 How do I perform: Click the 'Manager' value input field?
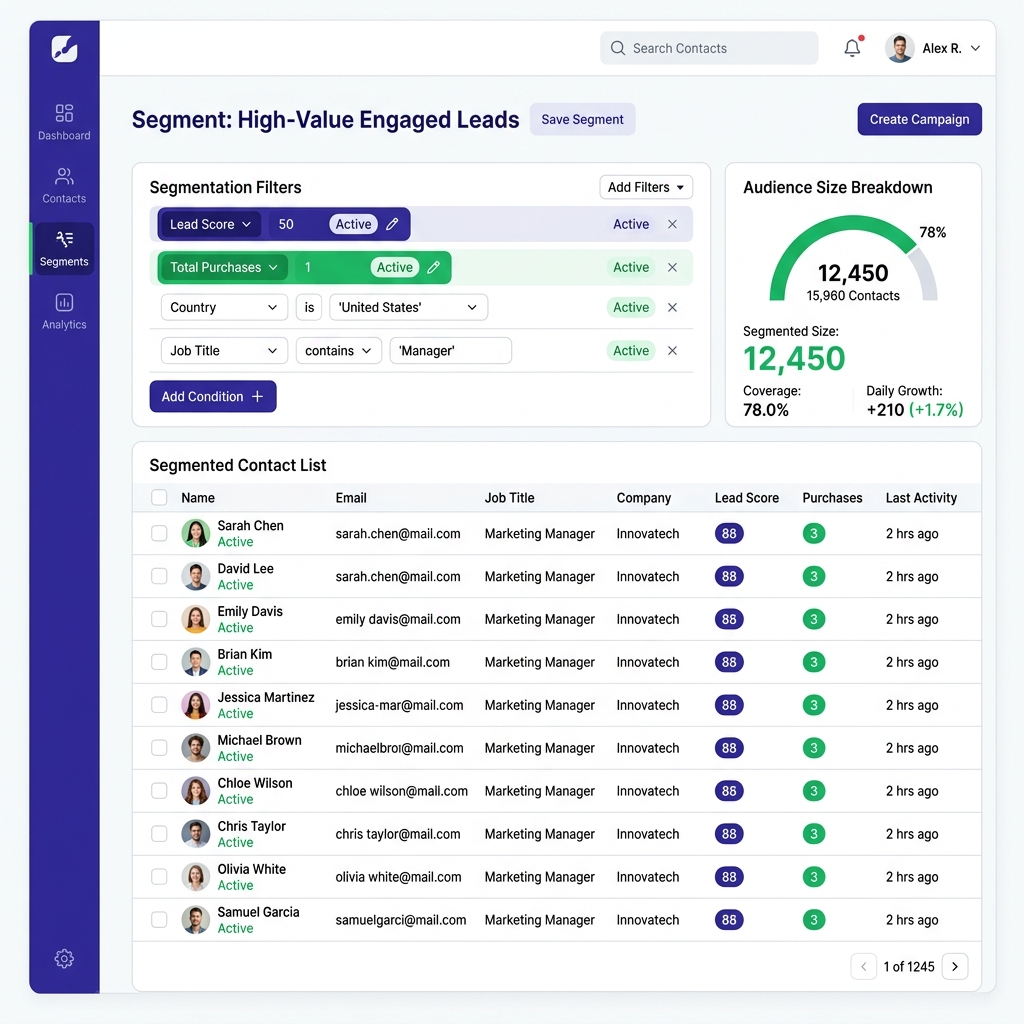[451, 351]
